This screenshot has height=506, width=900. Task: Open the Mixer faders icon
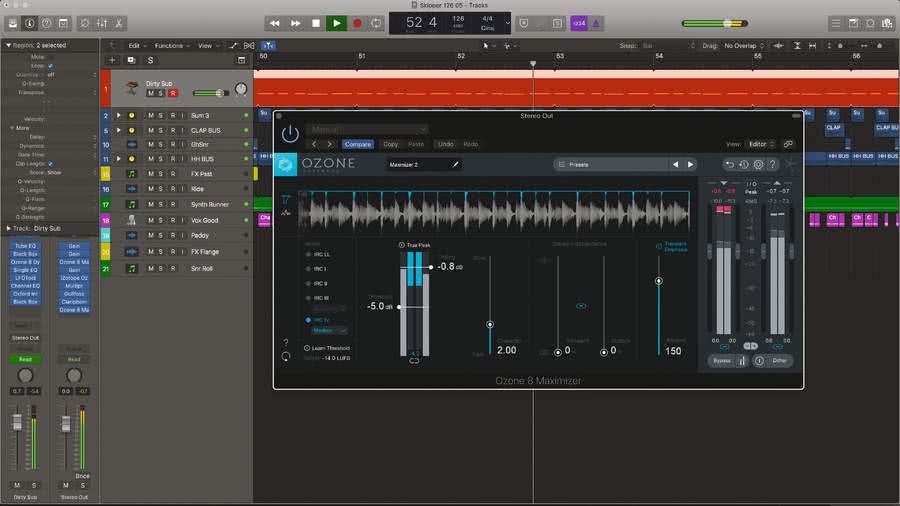point(102,24)
